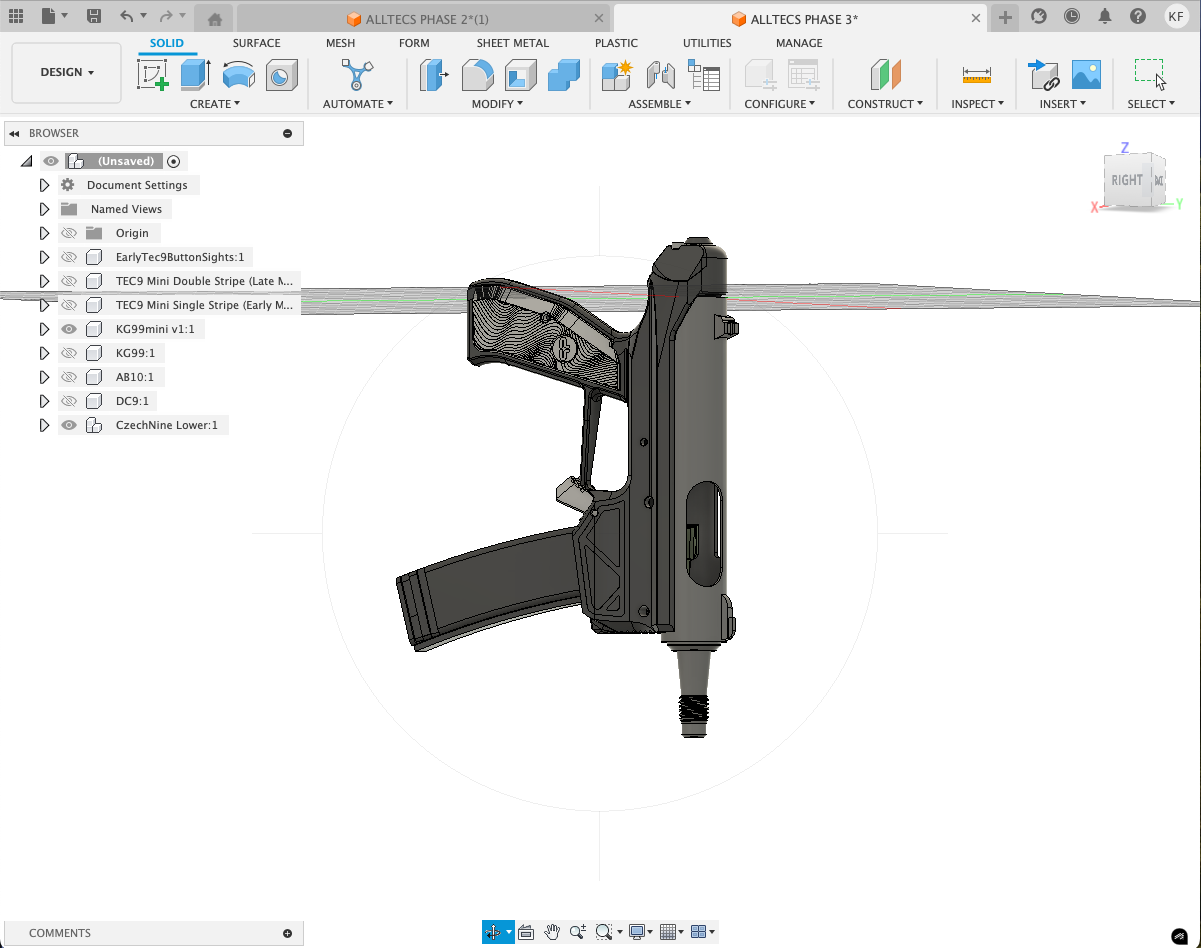Select the Combine tool
The height and width of the screenshot is (948, 1201).
563,75
